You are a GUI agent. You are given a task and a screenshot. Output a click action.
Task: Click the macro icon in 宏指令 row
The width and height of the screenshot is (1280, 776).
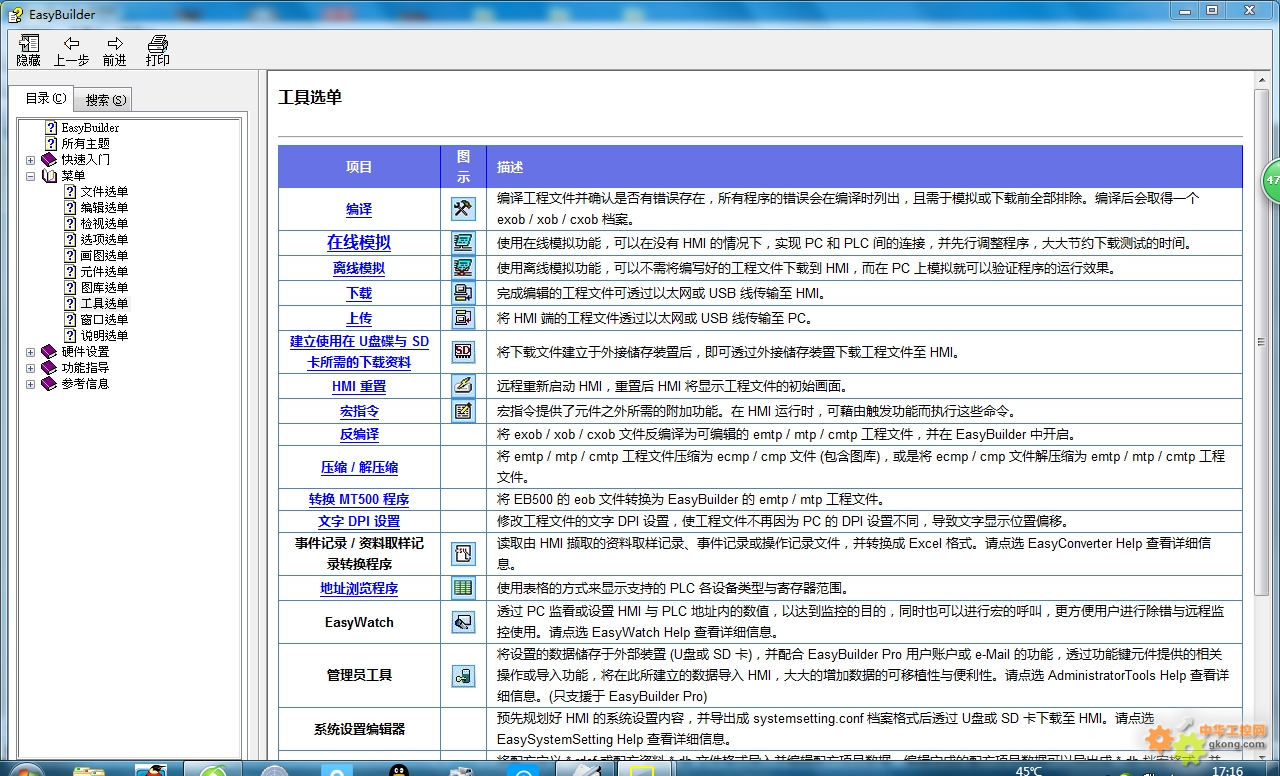coord(463,411)
